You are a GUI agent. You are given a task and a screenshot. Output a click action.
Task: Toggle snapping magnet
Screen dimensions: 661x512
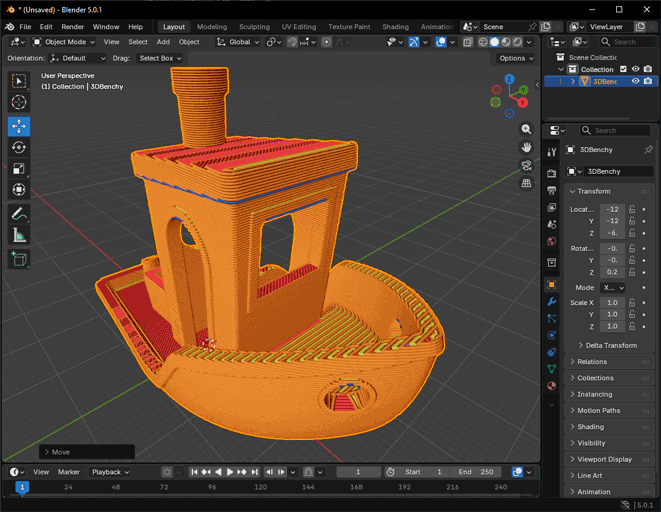292,42
